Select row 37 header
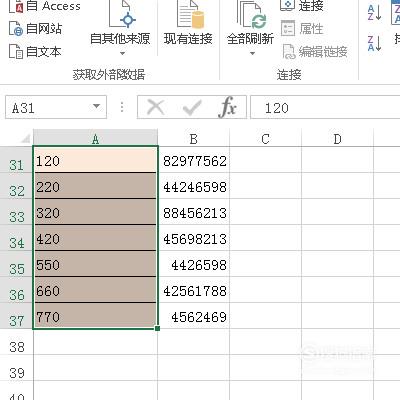Screen dimensions: 400x400 coord(16,316)
